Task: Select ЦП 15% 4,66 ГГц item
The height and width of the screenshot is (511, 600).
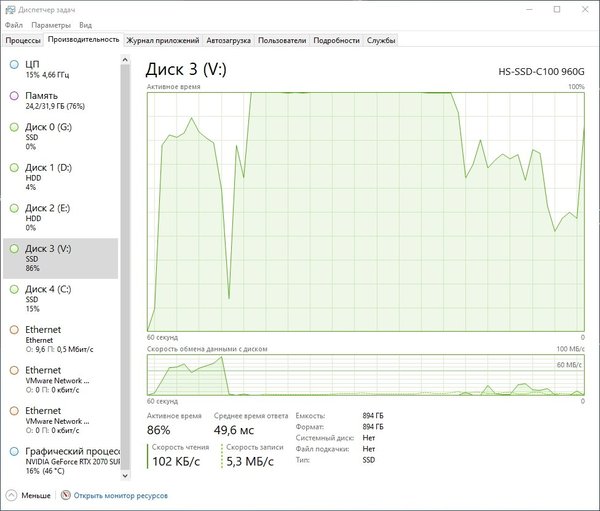Action: [60, 69]
